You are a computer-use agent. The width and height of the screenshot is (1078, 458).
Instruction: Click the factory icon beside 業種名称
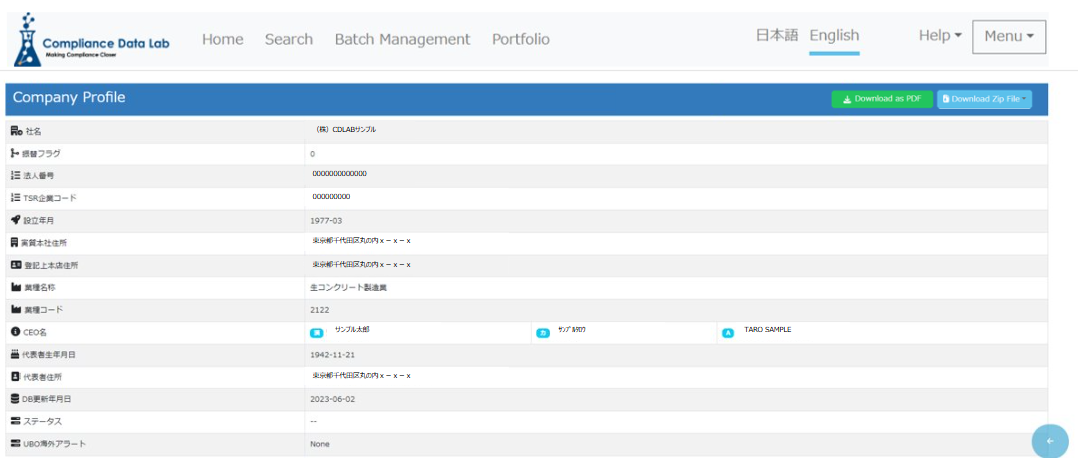16,287
